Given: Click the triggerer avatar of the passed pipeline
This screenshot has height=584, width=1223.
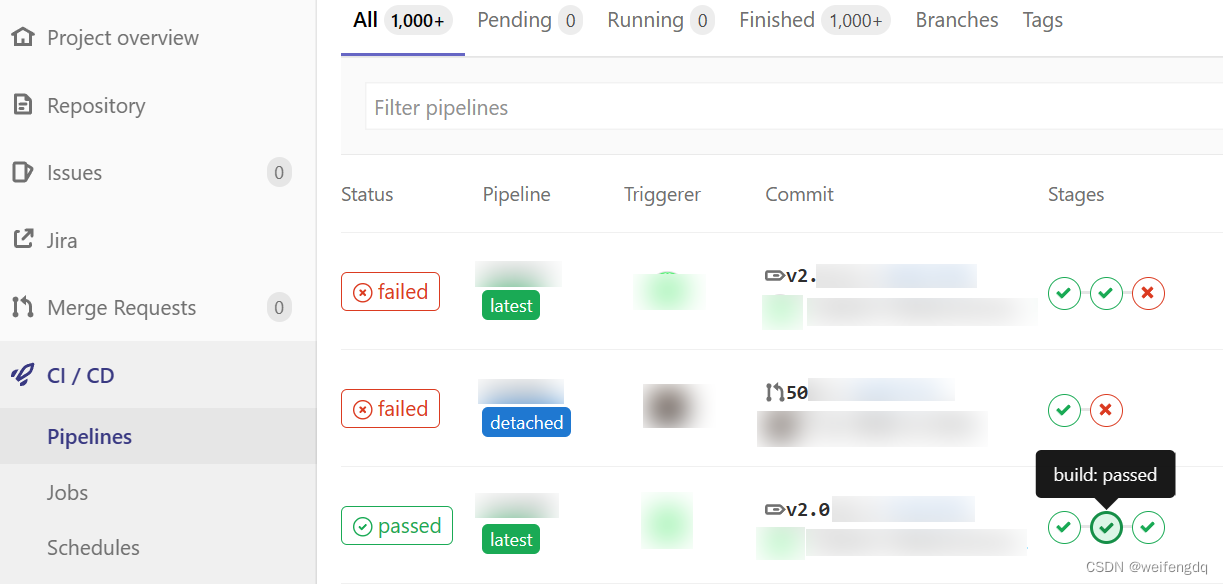Looking at the screenshot, I should pyautogui.click(x=667, y=520).
